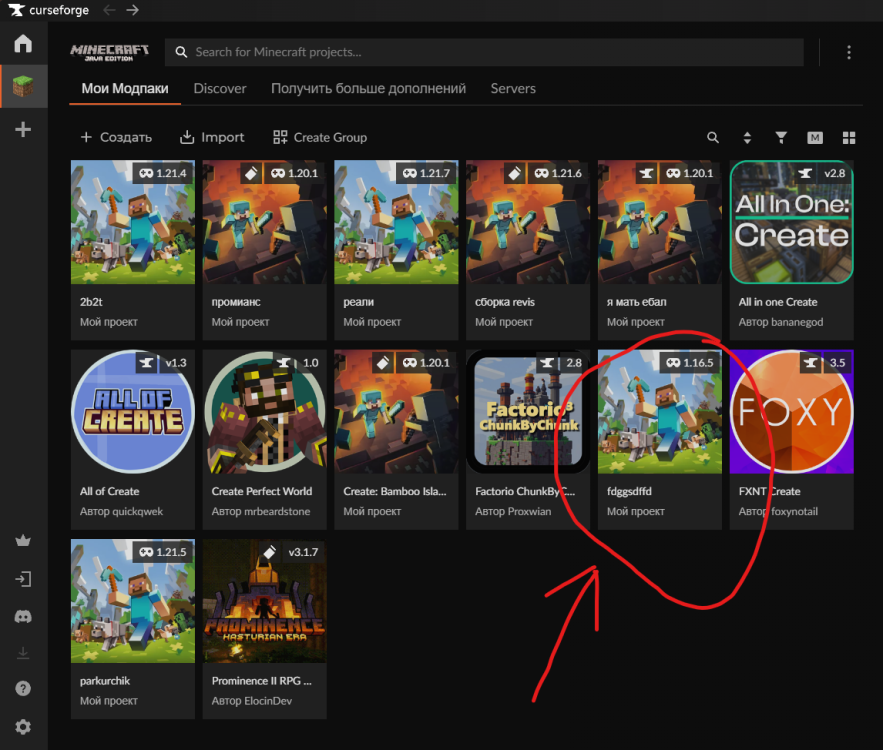Click the 3.5 badge on FXNT Create
Image resolution: width=883 pixels, height=750 pixels.
[837, 363]
